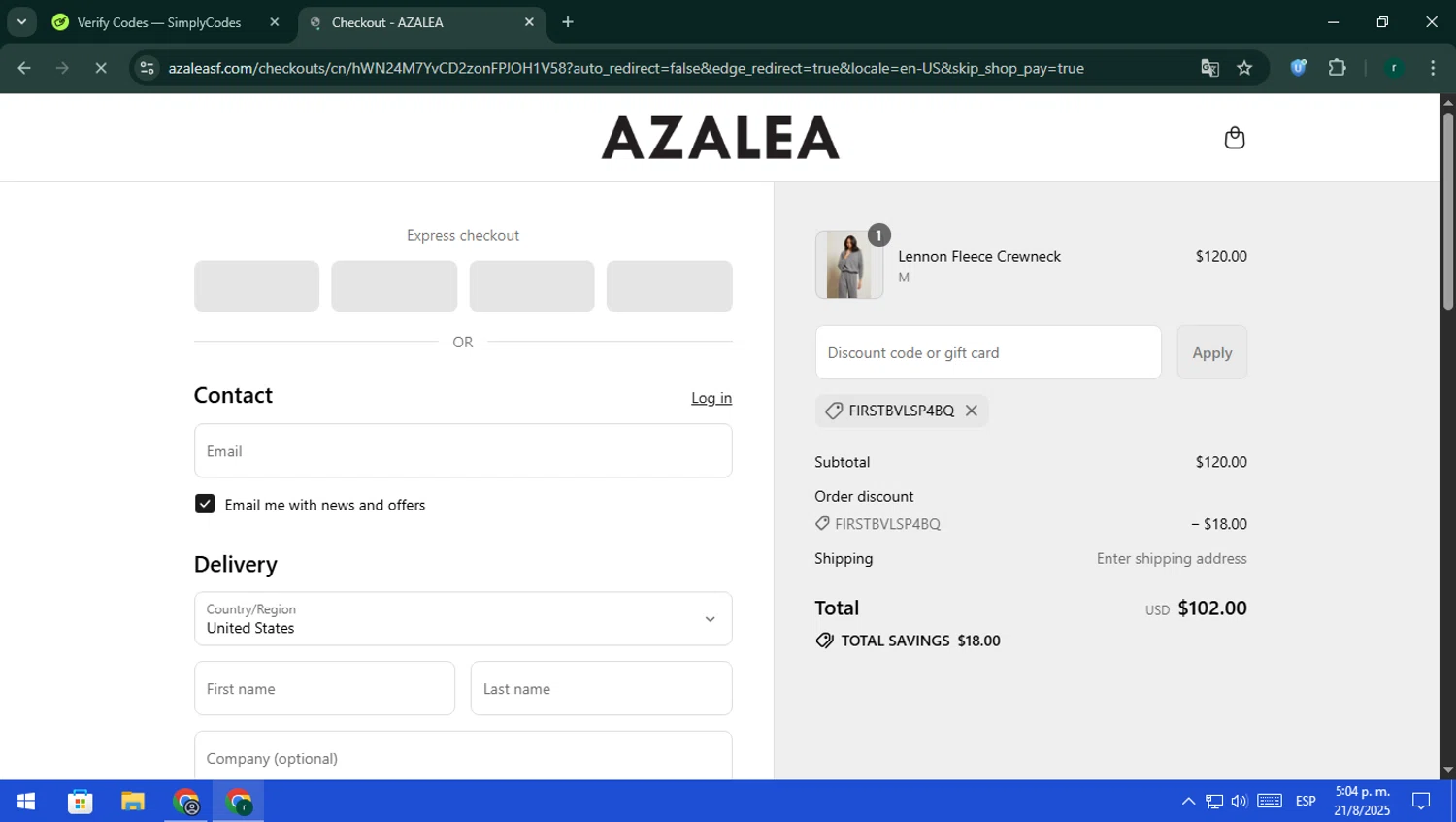Viewport: 1456px width, 822px height.
Task: Focus the Email input field
Action: click(463, 450)
